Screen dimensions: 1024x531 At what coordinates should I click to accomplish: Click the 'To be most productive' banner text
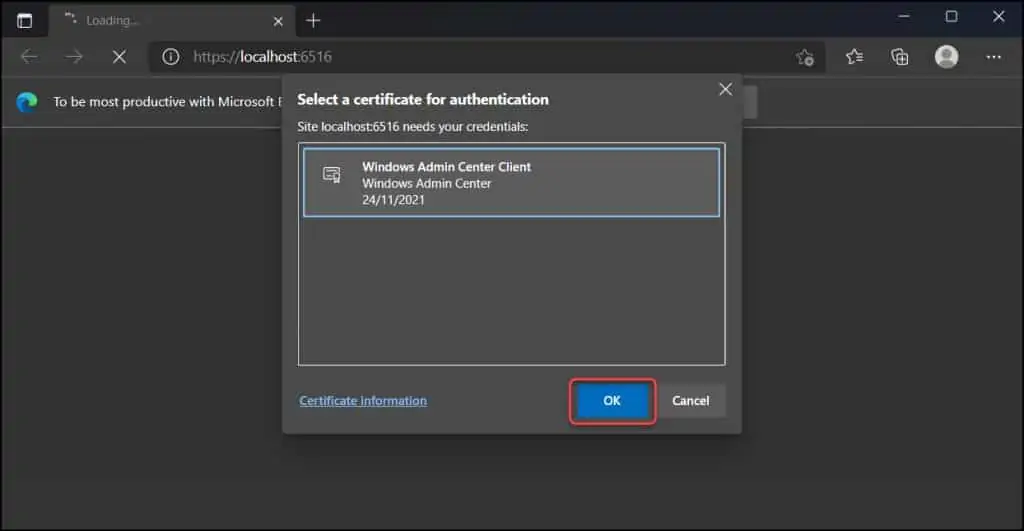point(167,102)
